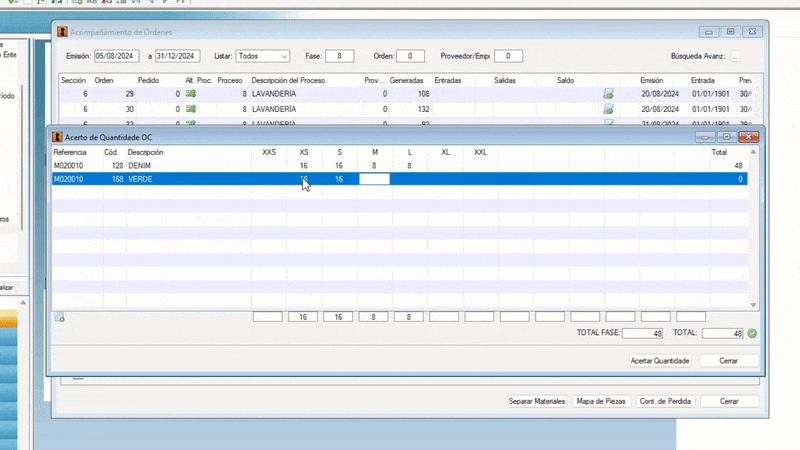Click the L quantity 8 in DENIM row
This screenshot has width=800, height=450.
(409, 166)
